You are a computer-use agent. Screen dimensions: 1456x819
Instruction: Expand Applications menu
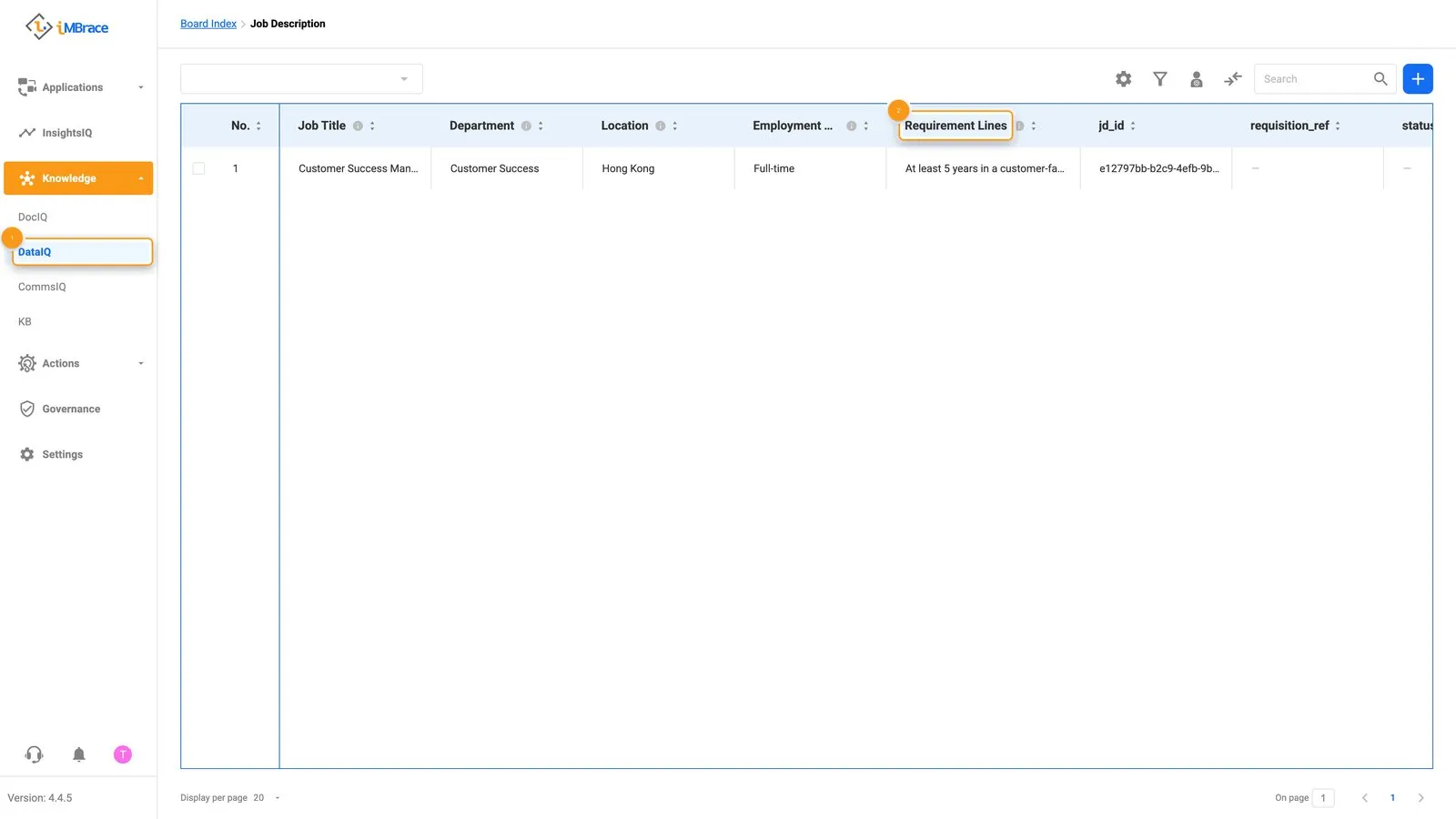(x=78, y=87)
